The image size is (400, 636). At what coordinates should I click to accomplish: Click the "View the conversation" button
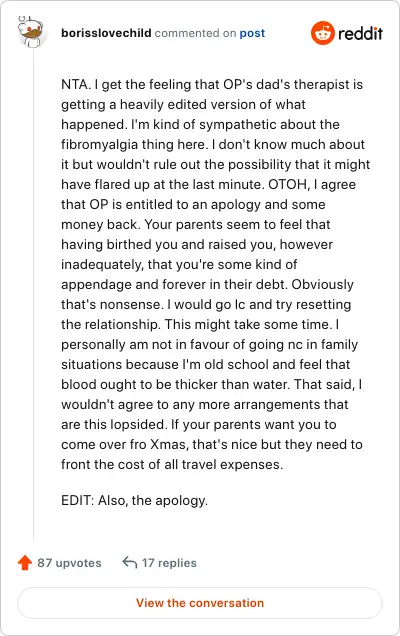[x=200, y=602]
